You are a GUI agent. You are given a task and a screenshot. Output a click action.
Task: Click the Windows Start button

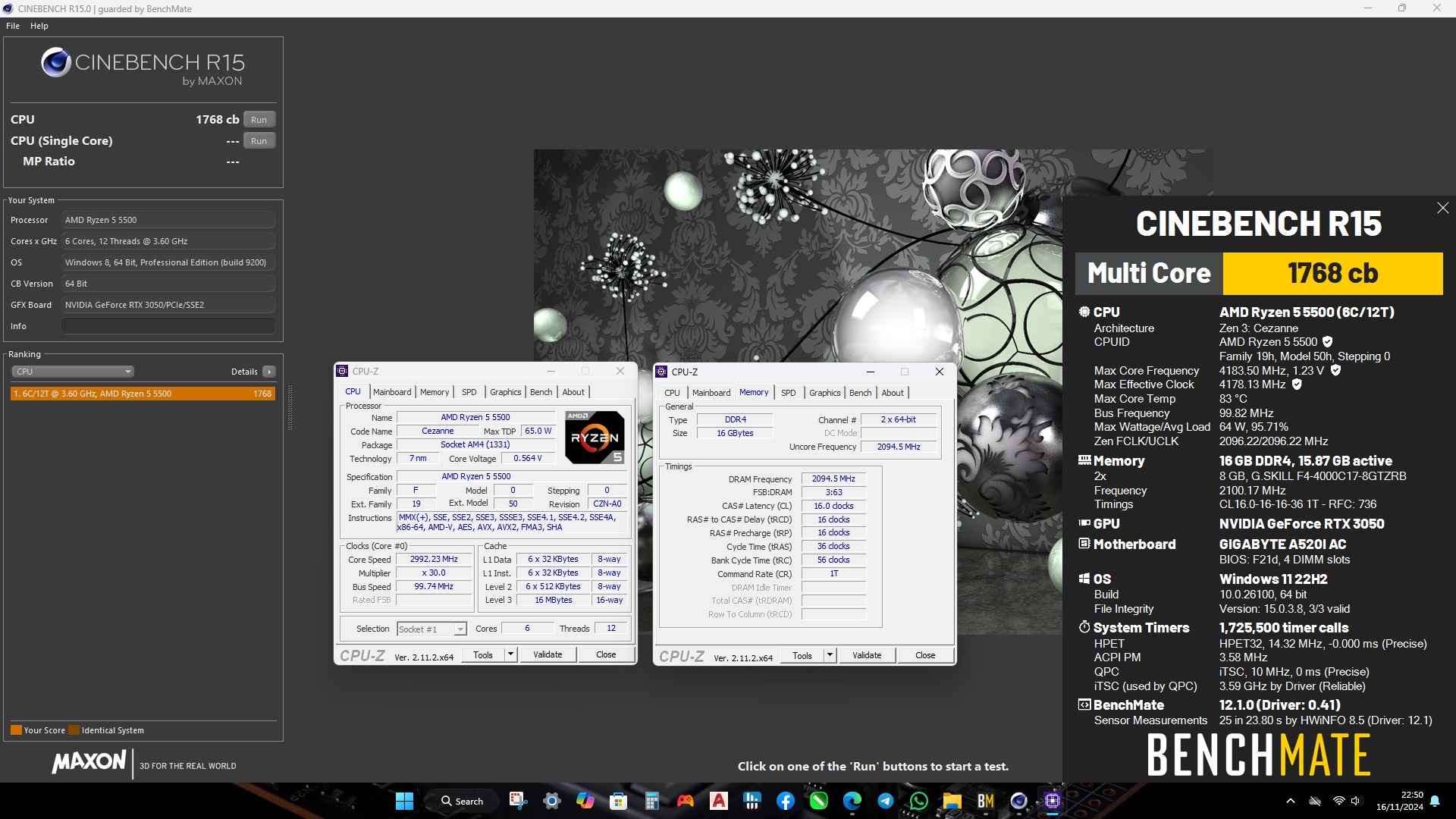(404, 801)
